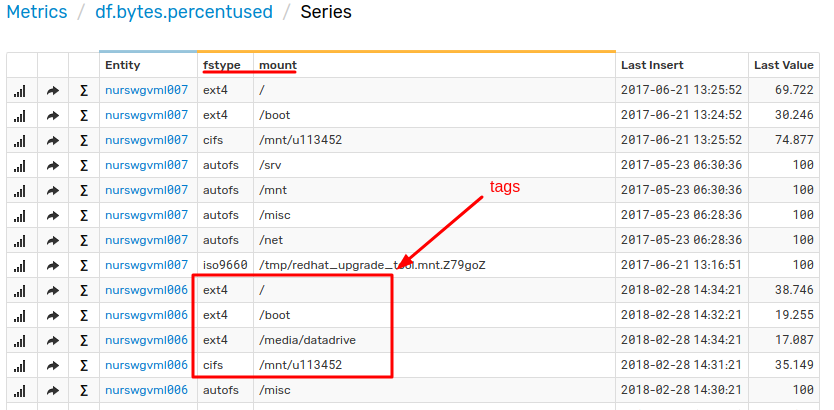Open chart icon for the /net row
834x410 pixels.
[x=20, y=240]
